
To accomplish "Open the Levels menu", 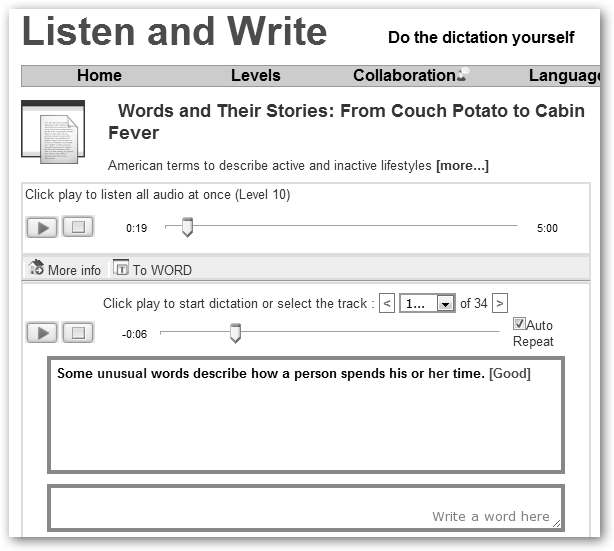I will coord(255,76).
